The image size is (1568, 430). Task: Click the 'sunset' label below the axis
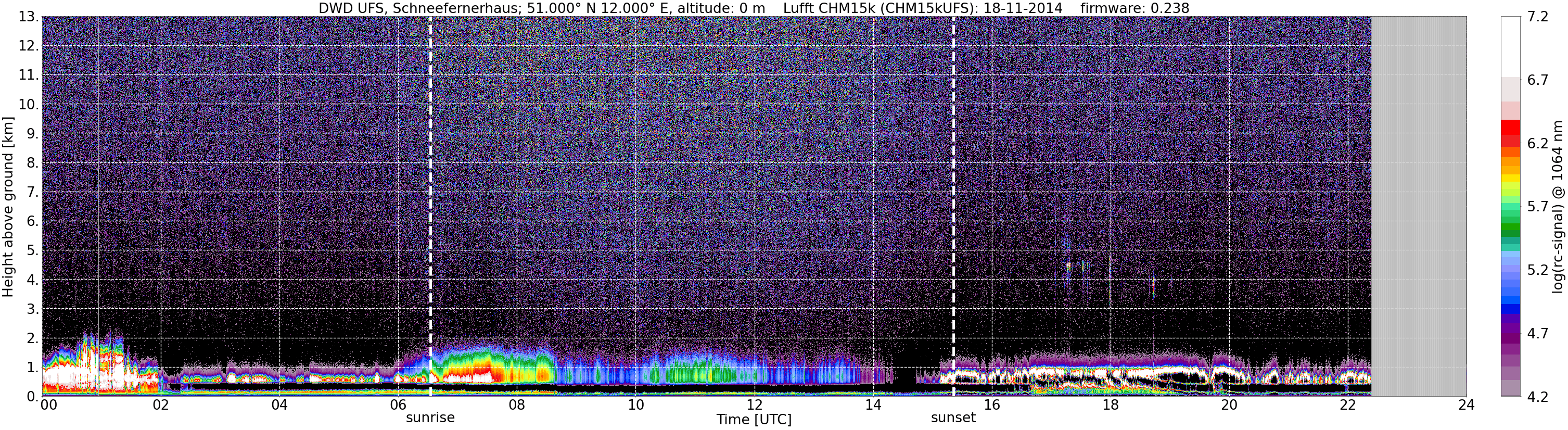(x=953, y=418)
